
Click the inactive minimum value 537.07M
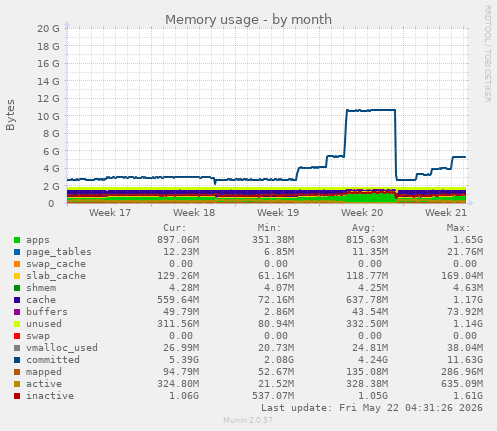pyautogui.click(x=273, y=396)
